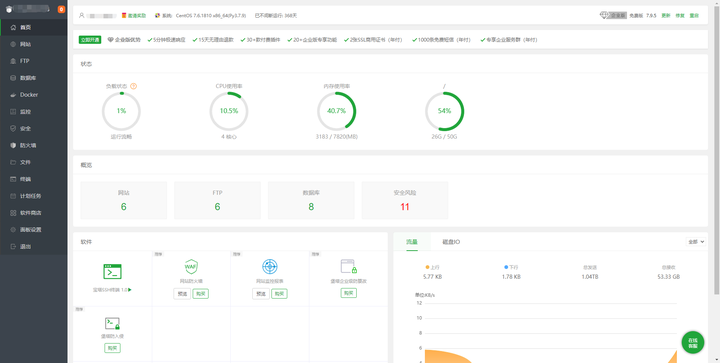Open the 宝塔SSH终端 terminal icon
Image resolution: width=720 pixels, height=363 pixels.
click(112, 272)
